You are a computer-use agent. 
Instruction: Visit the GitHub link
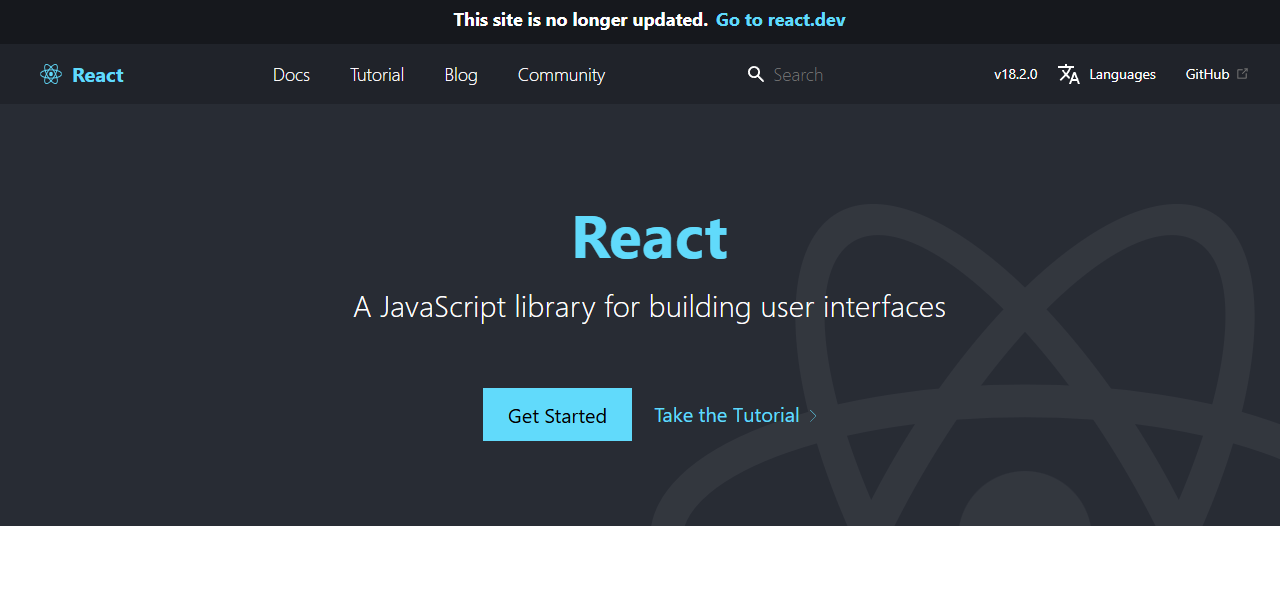pyautogui.click(x=1217, y=74)
